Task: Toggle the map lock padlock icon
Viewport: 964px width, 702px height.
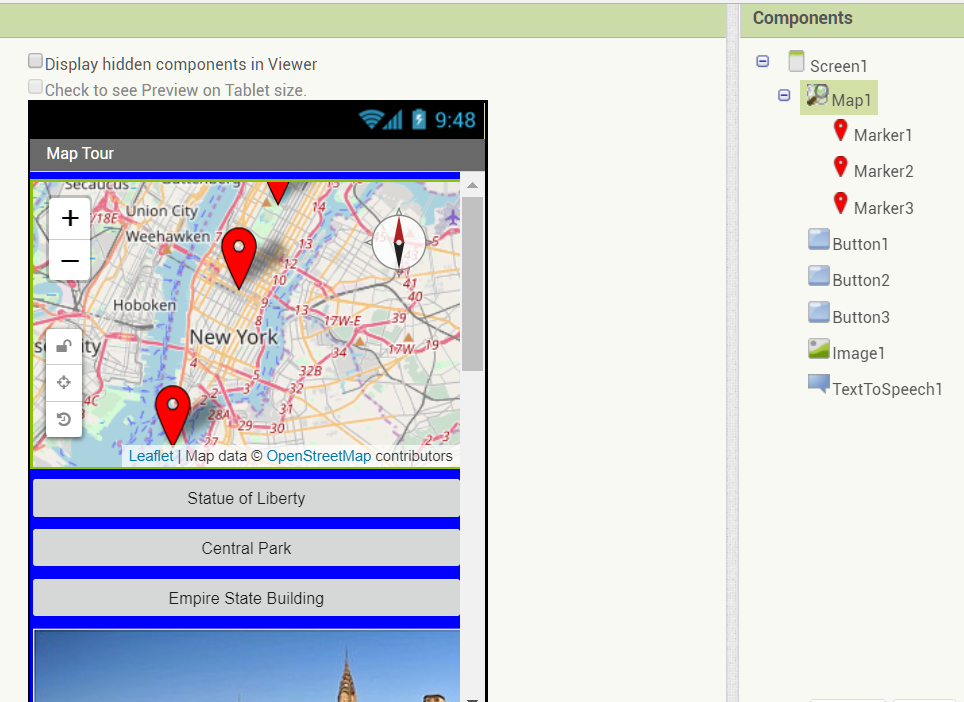Action: [x=64, y=347]
